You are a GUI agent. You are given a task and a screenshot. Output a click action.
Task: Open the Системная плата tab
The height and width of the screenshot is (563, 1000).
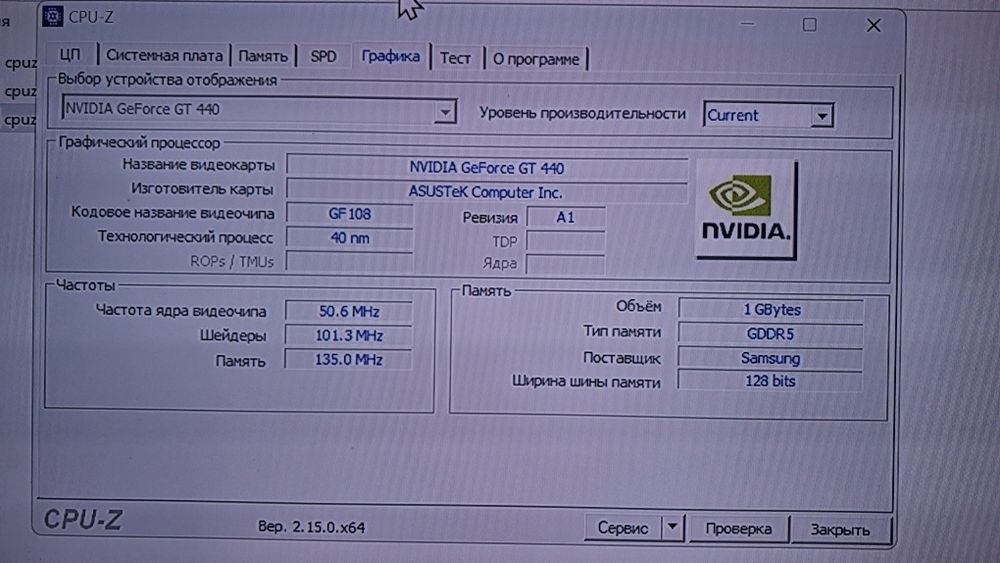pos(164,55)
